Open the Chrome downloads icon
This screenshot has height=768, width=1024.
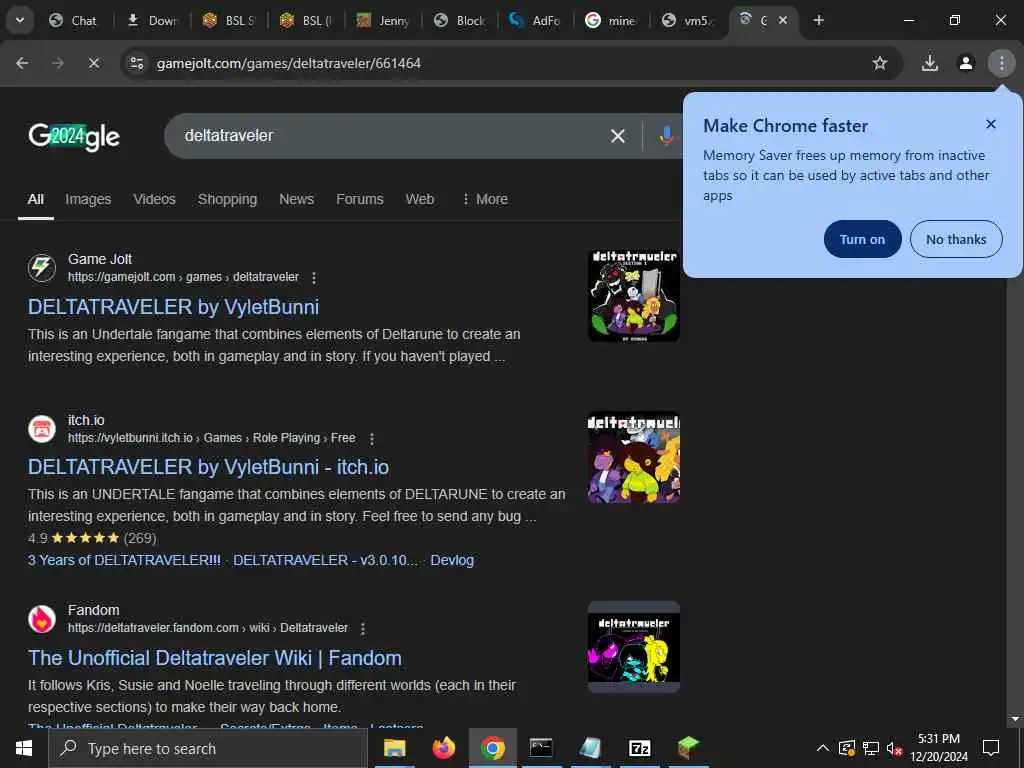pos(930,63)
